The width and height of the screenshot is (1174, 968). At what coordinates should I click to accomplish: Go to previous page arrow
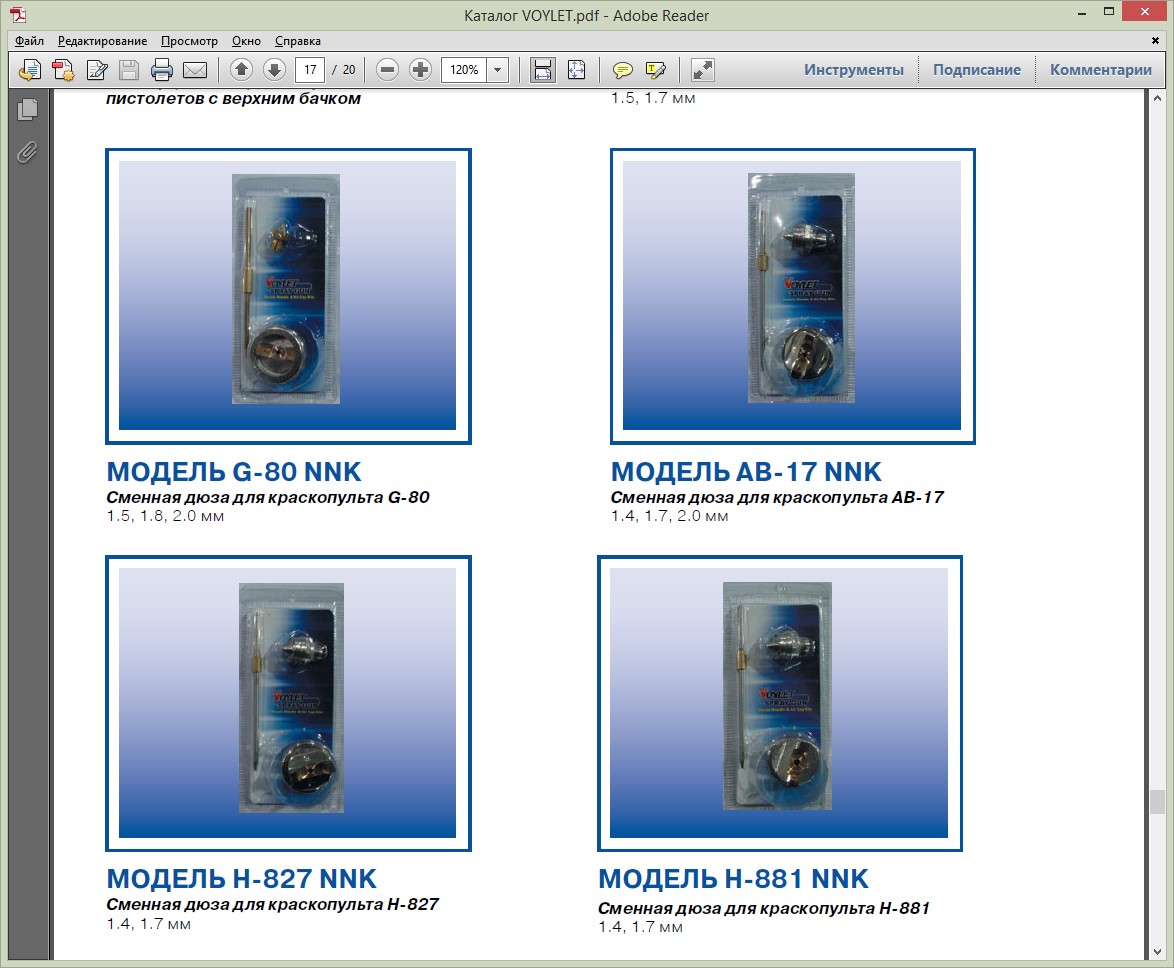point(241,70)
